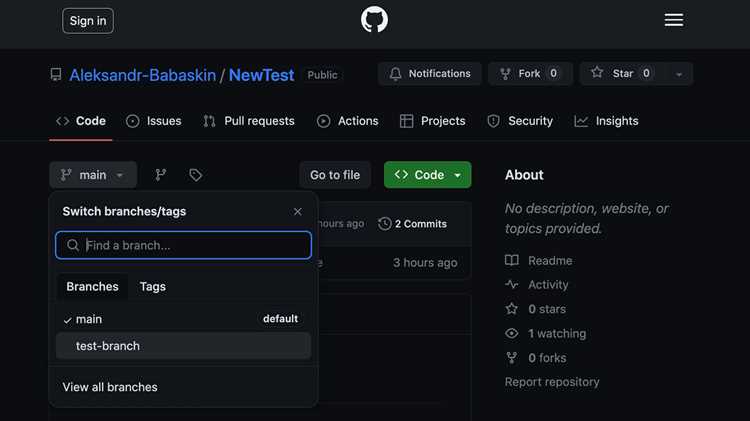Click the Sign in button
The height and width of the screenshot is (421, 750).
pyautogui.click(x=88, y=21)
